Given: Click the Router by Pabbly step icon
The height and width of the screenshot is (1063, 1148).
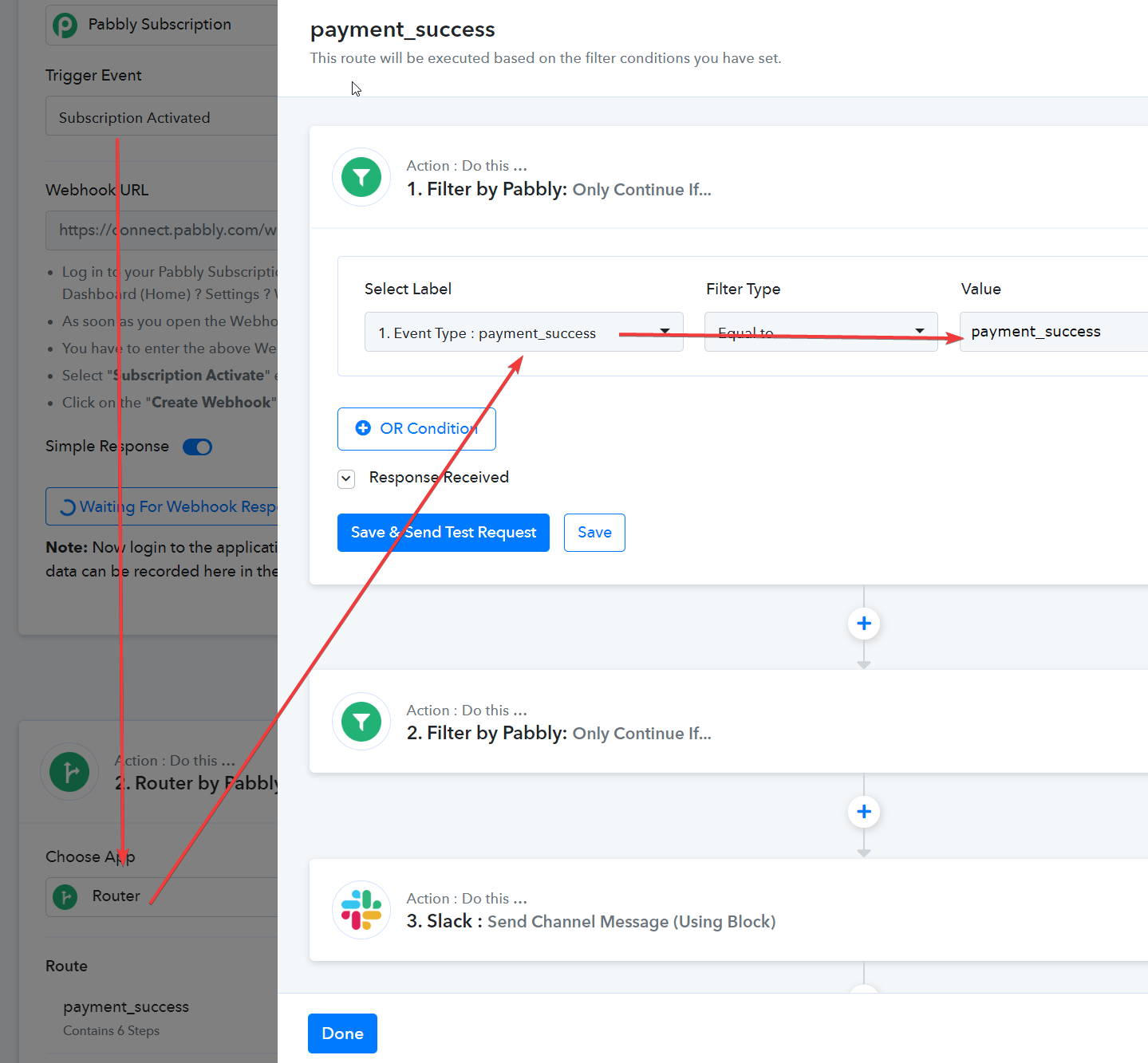Looking at the screenshot, I should click(69, 772).
